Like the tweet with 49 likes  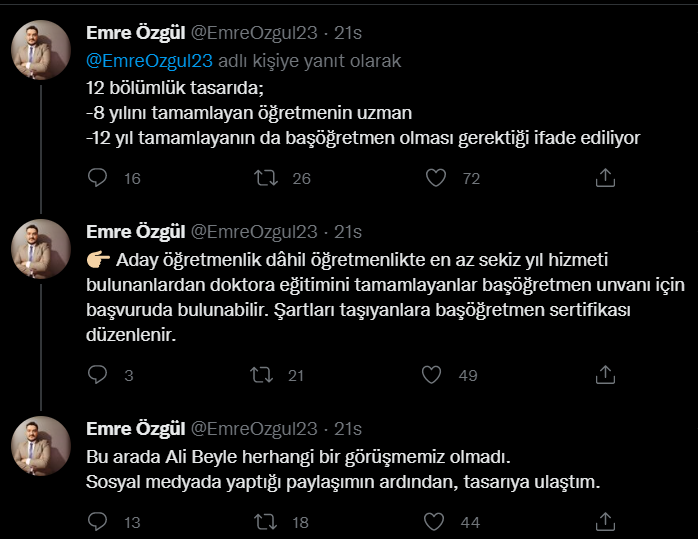tap(431, 375)
